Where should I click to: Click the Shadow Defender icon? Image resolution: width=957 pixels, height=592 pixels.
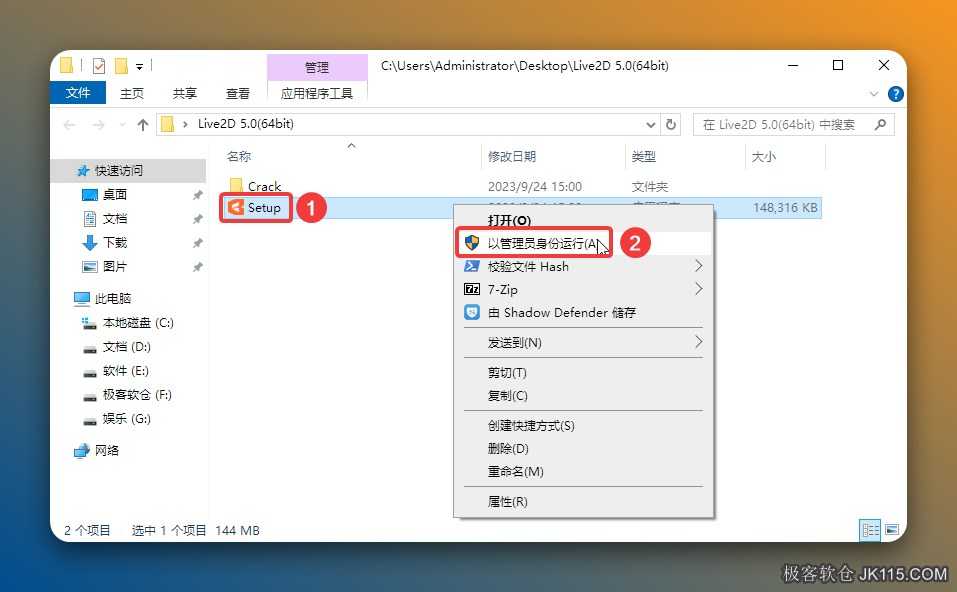[472, 312]
